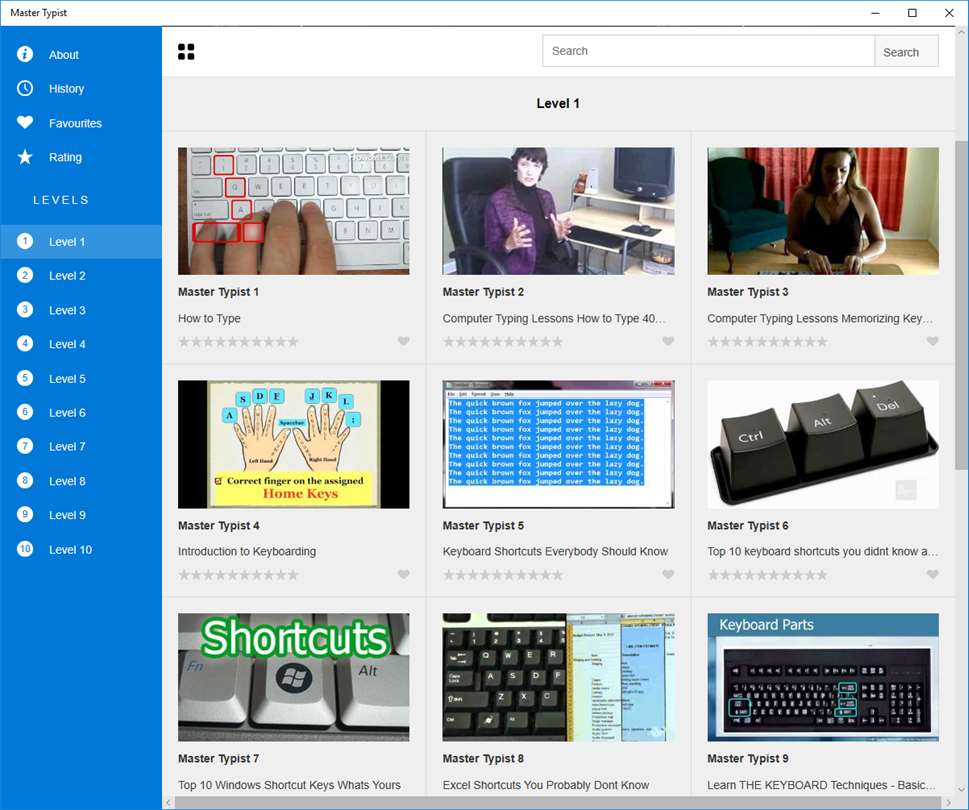Image resolution: width=969 pixels, height=810 pixels.
Task: Rate Master Typist 2 using its star bar
Action: click(x=503, y=342)
